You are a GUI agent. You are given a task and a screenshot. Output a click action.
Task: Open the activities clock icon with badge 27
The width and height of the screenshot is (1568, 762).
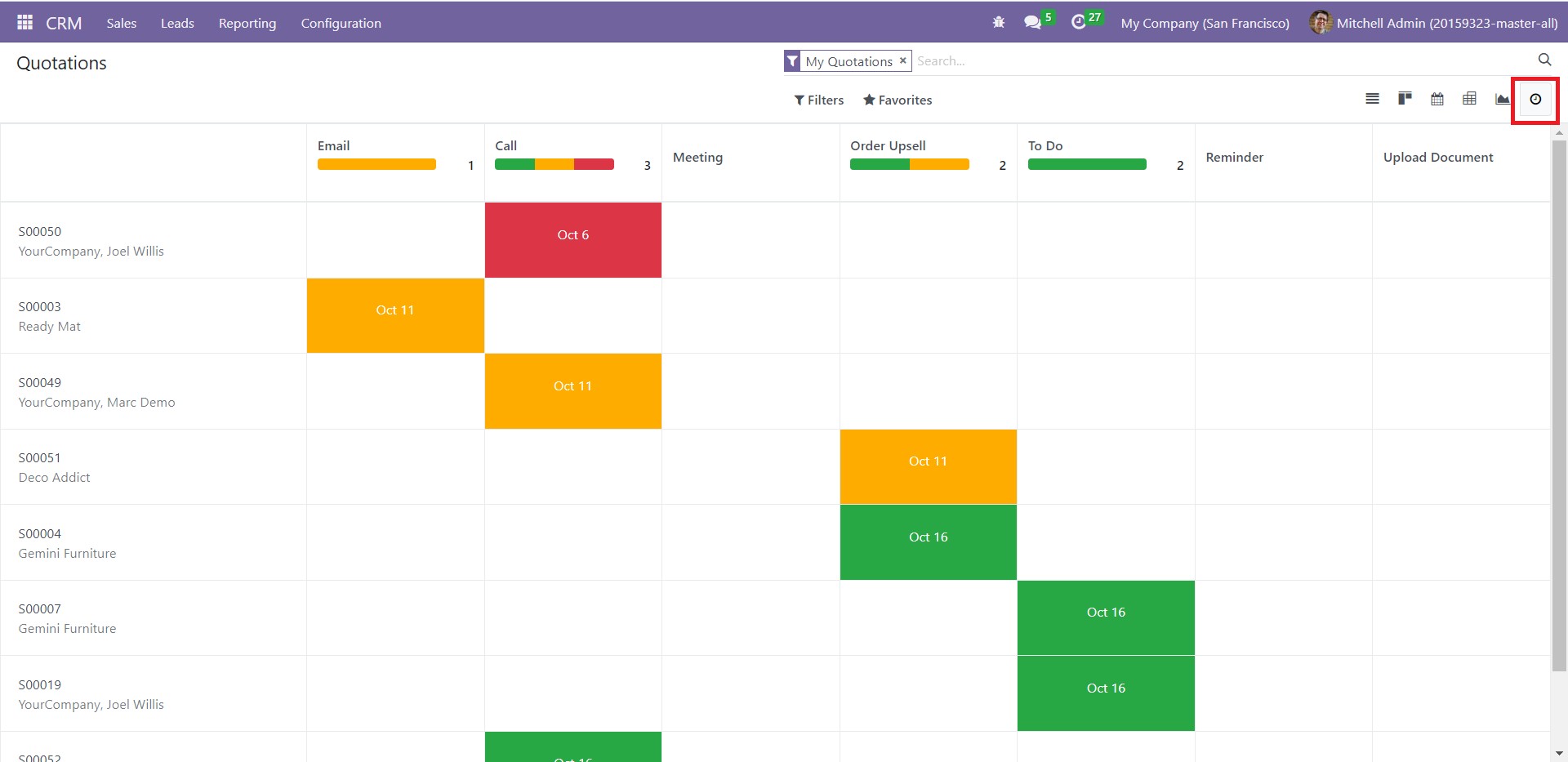[x=1087, y=20]
